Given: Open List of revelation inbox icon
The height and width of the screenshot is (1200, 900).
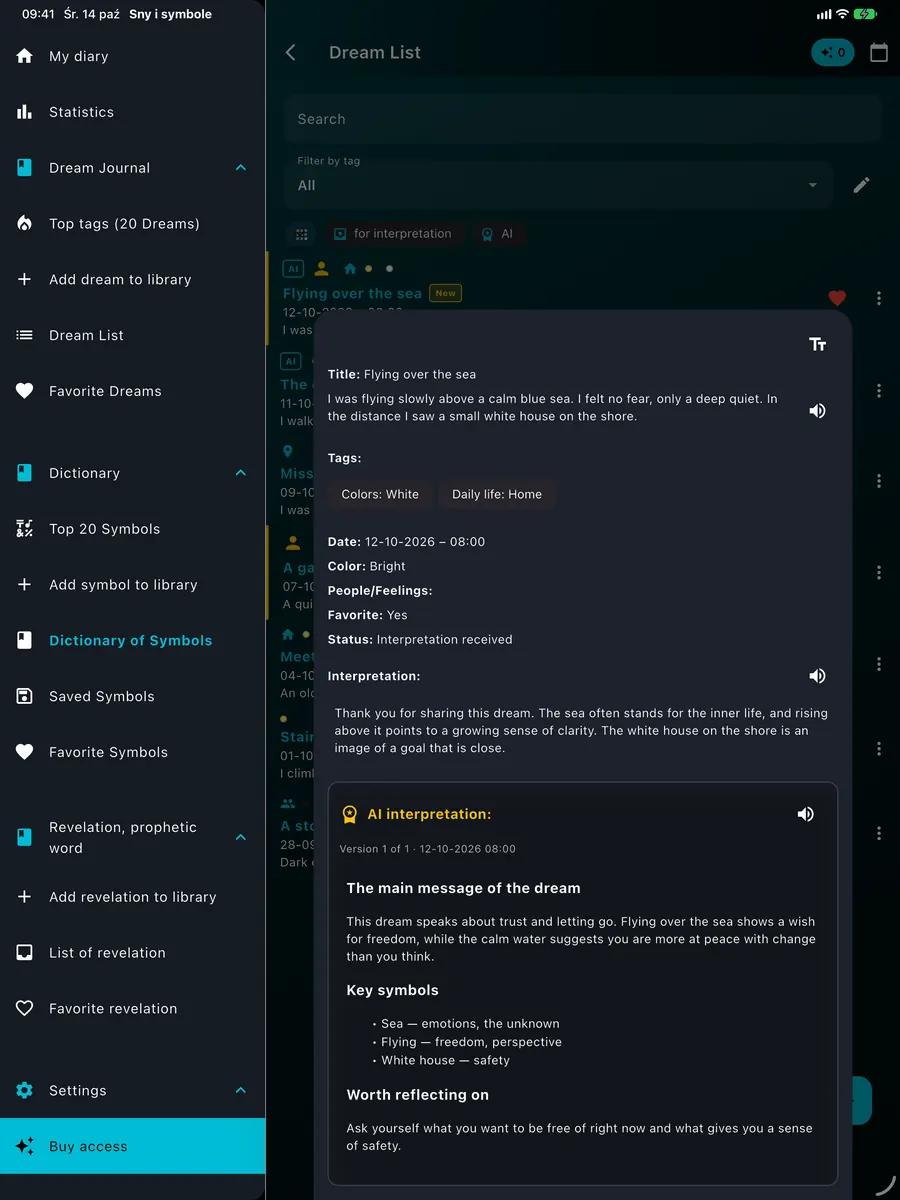Looking at the screenshot, I should 25,953.
